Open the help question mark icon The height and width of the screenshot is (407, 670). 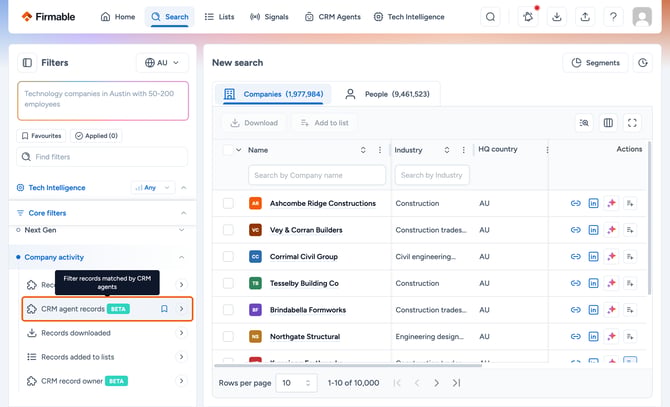pos(613,17)
